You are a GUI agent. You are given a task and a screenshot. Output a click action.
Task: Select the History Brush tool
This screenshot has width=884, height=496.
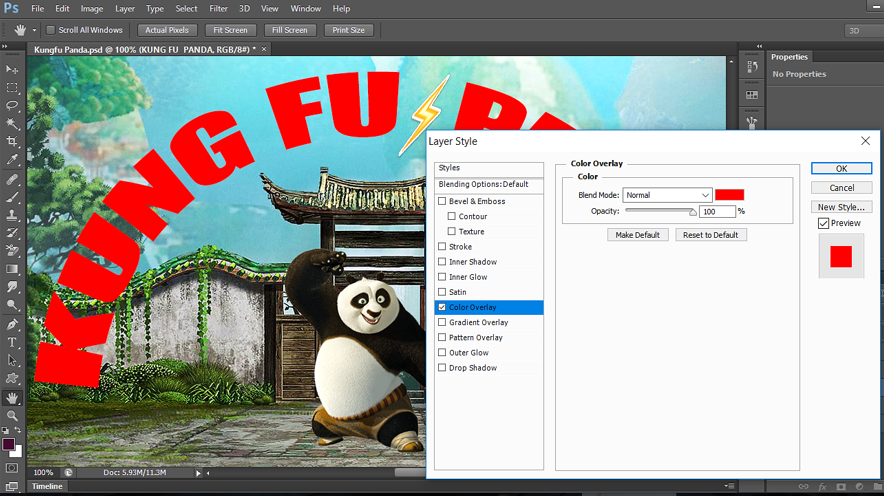click(12, 233)
